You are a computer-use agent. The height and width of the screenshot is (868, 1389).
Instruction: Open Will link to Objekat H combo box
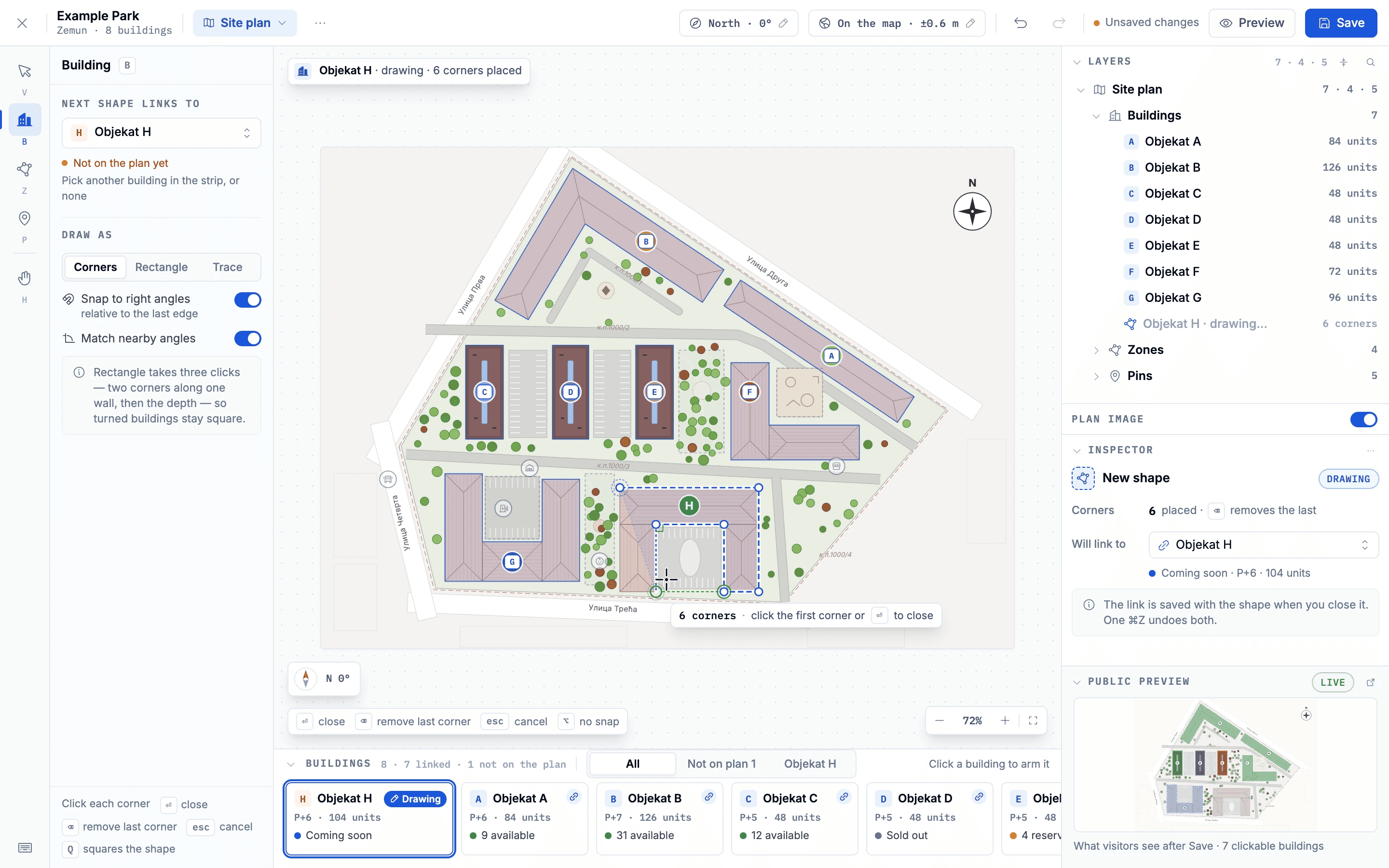[x=1263, y=545]
